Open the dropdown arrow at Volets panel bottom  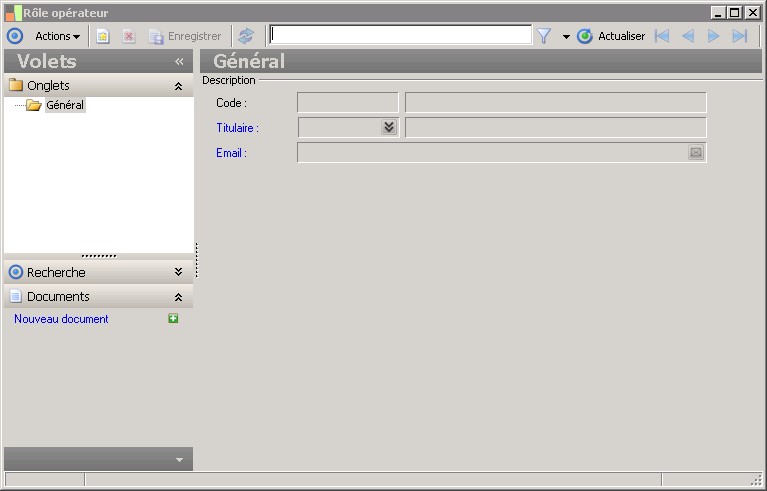pos(179,460)
